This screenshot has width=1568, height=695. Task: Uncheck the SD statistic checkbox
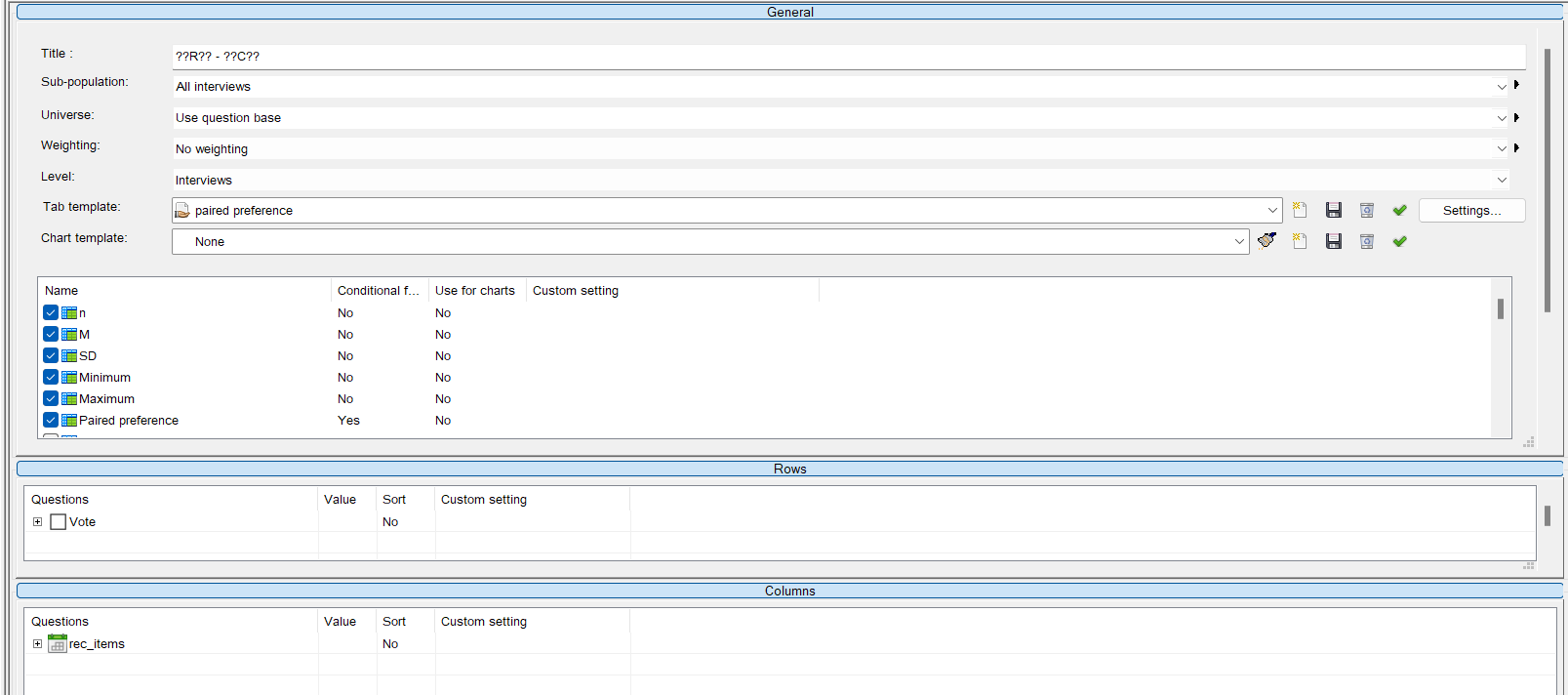pyautogui.click(x=51, y=355)
